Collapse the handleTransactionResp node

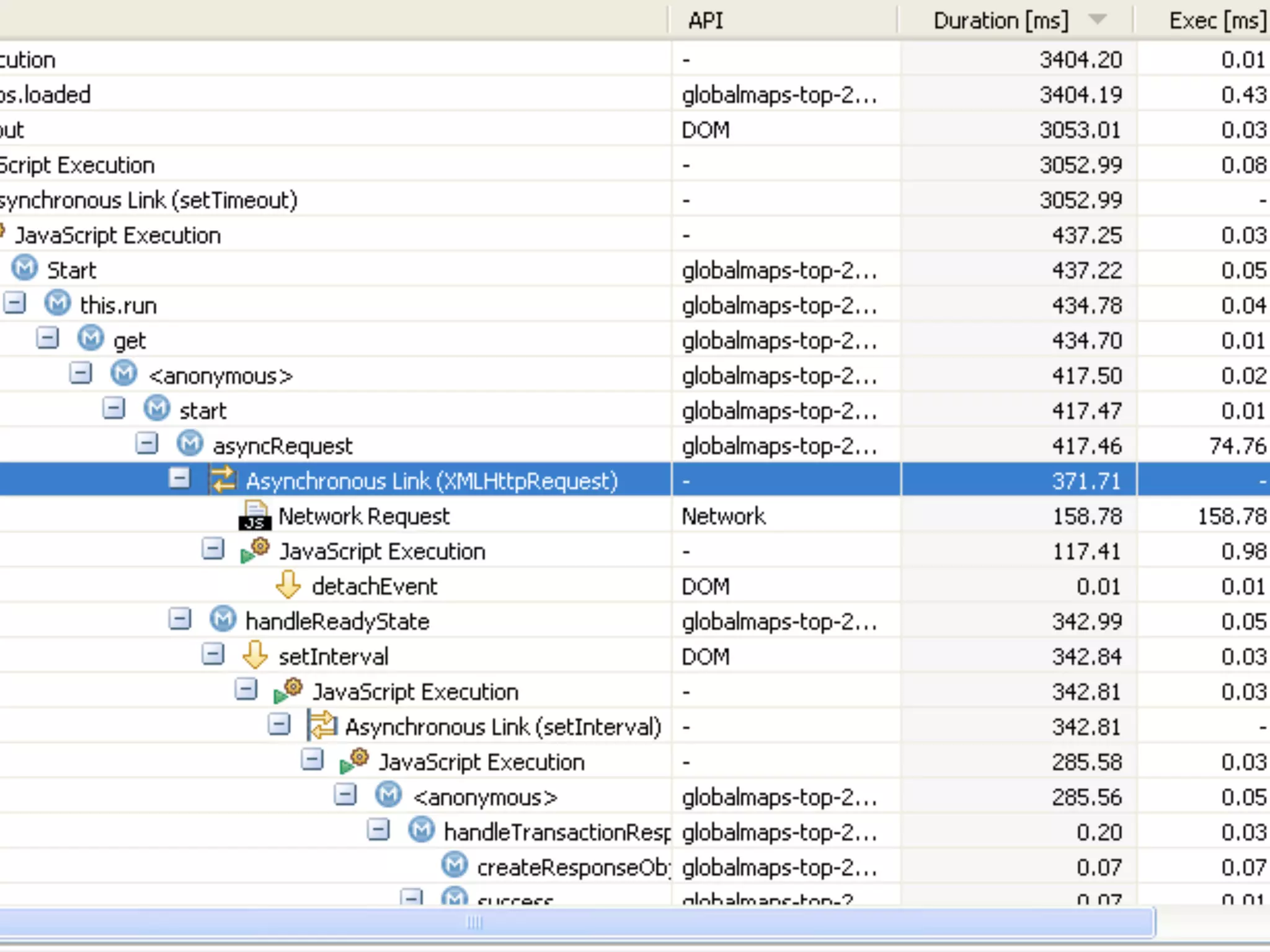pyautogui.click(x=378, y=829)
